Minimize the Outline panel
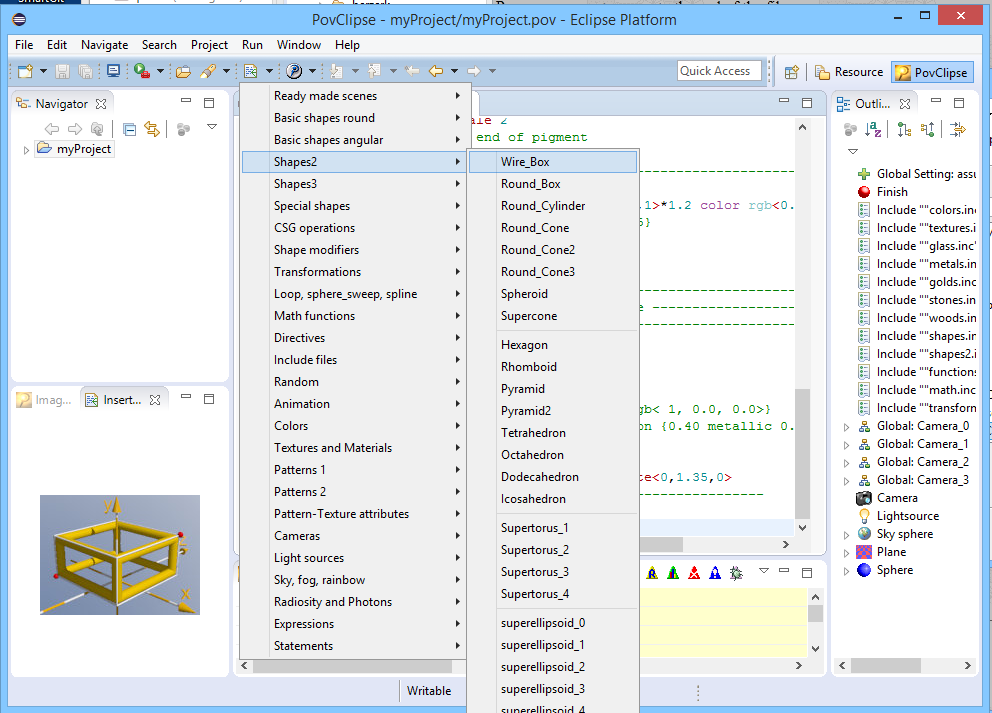This screenshot has width=992, height=713. [936, 101]
